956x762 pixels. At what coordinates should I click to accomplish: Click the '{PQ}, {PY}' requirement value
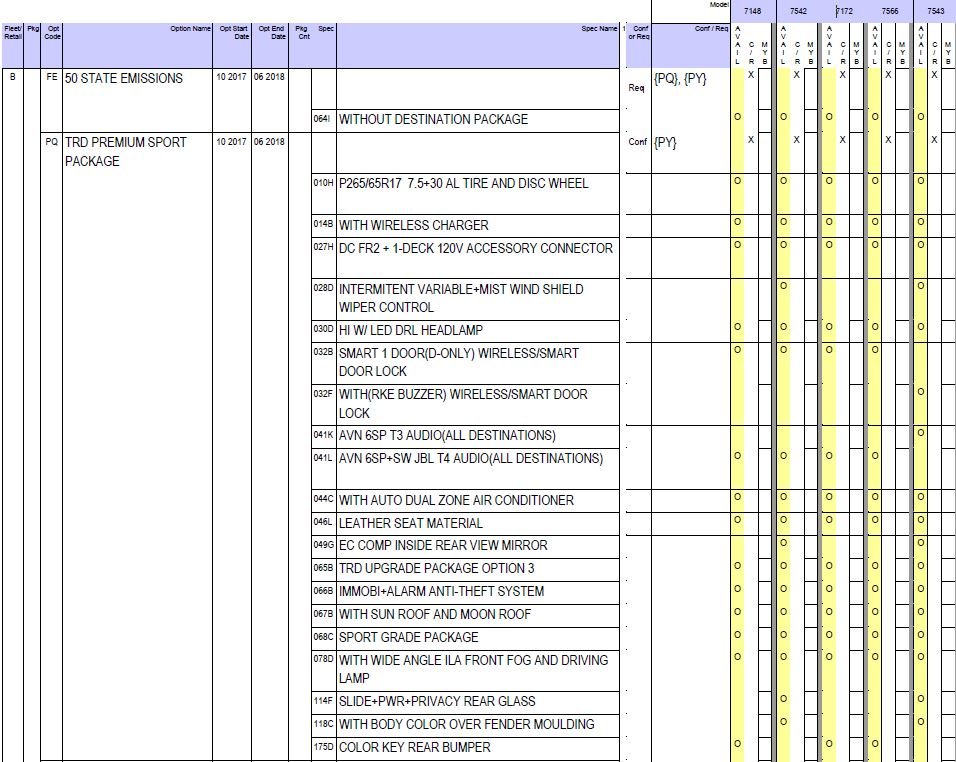(680, 79)
